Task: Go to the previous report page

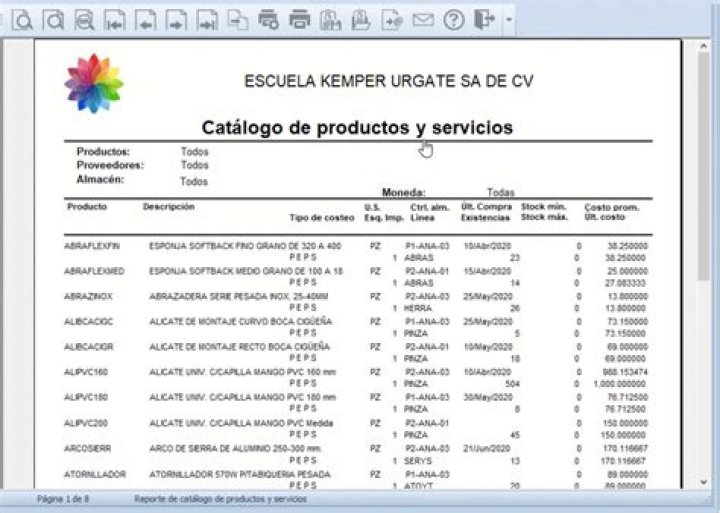Action: (x=146, y=19)
